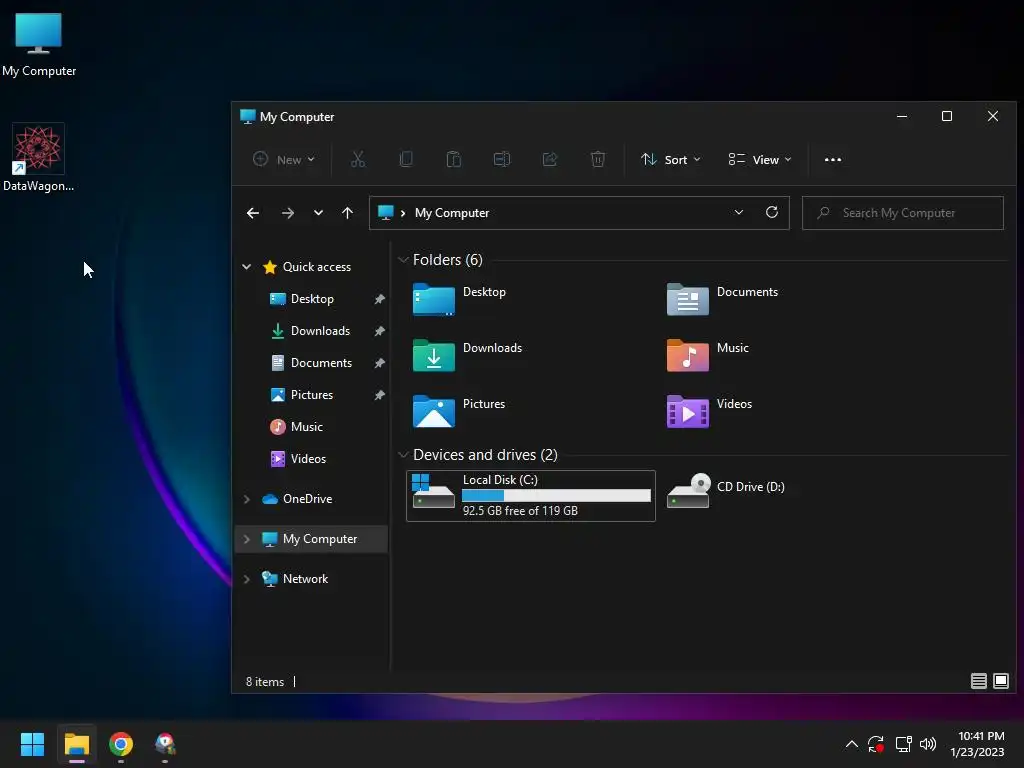Unpin Pictures from Quick access
The height and width of the screenshot is (768, 1024).
click(x=379, y=395)
